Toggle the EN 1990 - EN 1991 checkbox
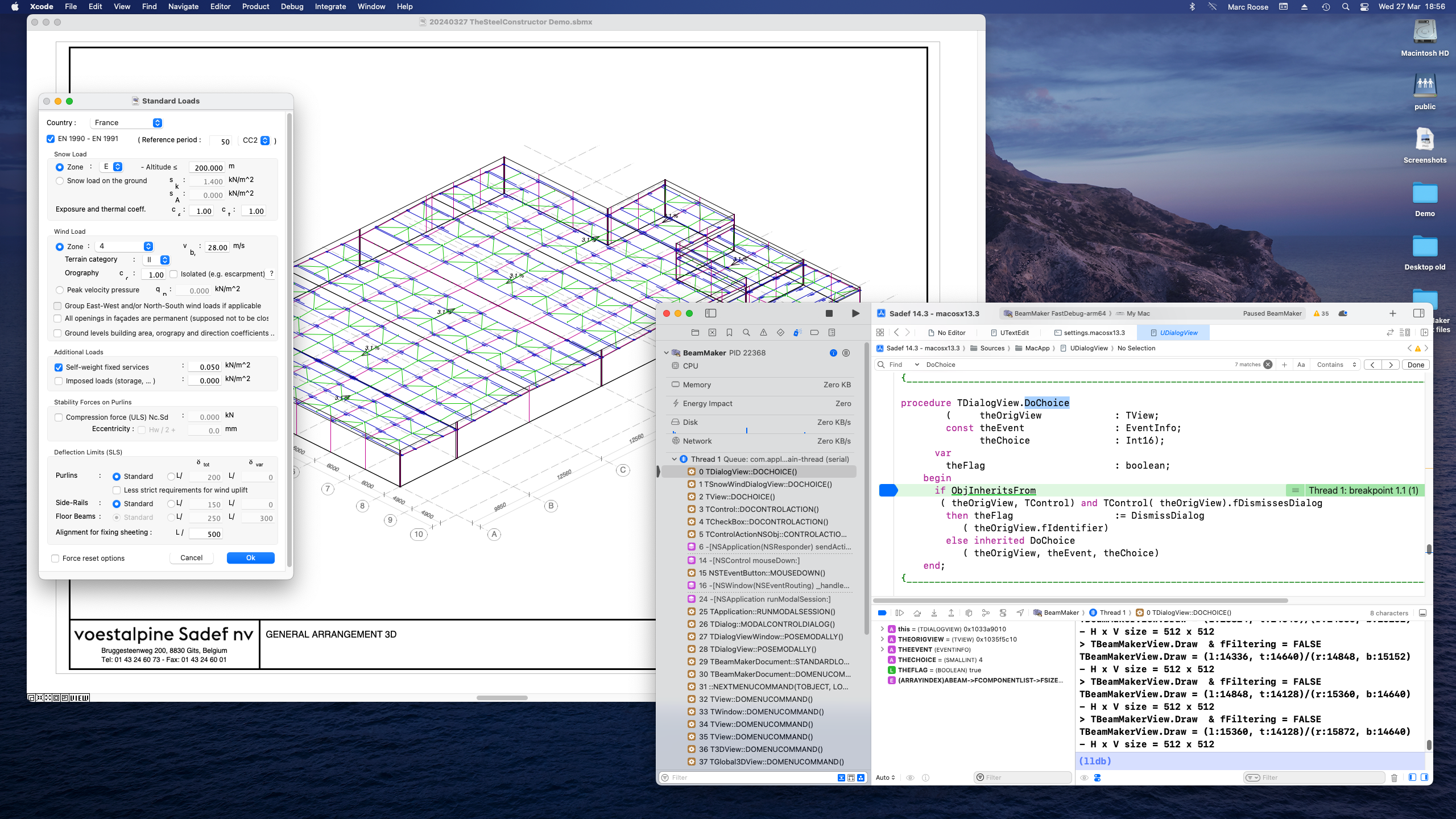This screenshot has height=819, width=1456. click(x=51, y=139)
